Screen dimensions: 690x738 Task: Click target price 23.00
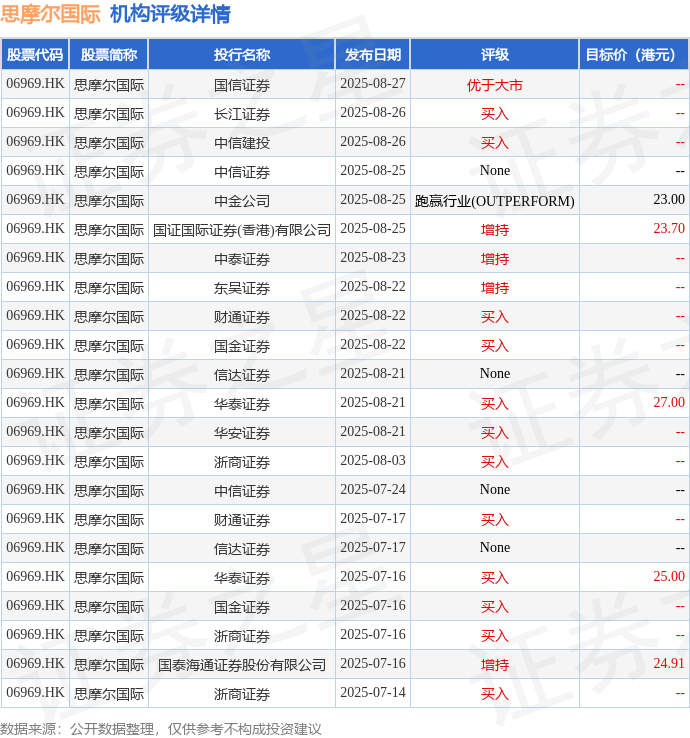coord(669,200)
